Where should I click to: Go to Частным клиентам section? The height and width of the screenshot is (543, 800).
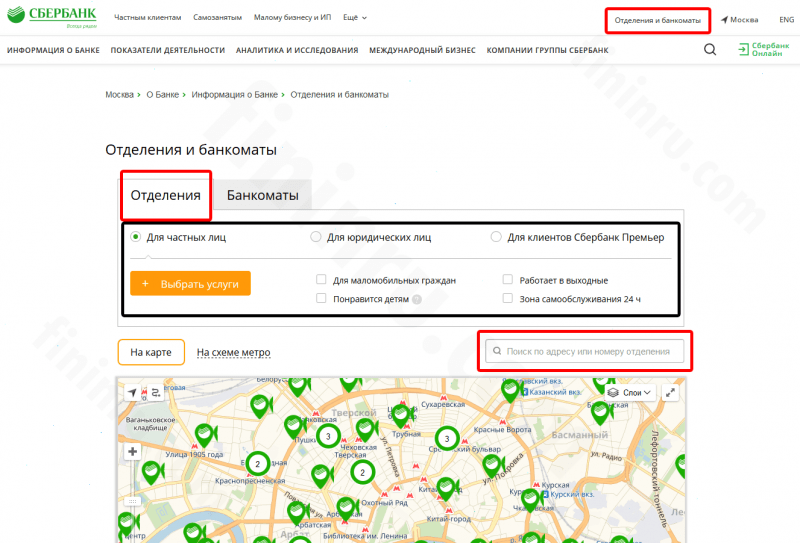coord(147,17)
